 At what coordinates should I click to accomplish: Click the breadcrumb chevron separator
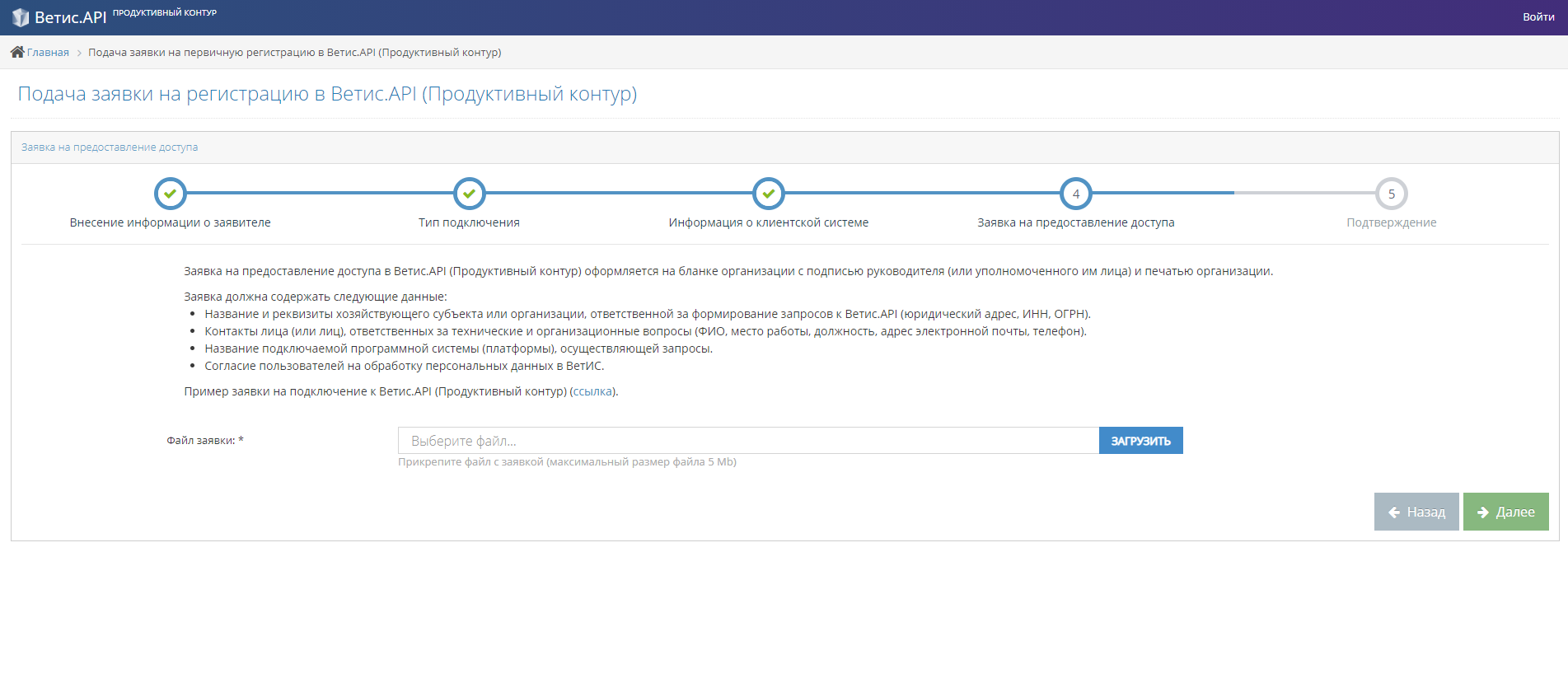click(x=79, y=53)
